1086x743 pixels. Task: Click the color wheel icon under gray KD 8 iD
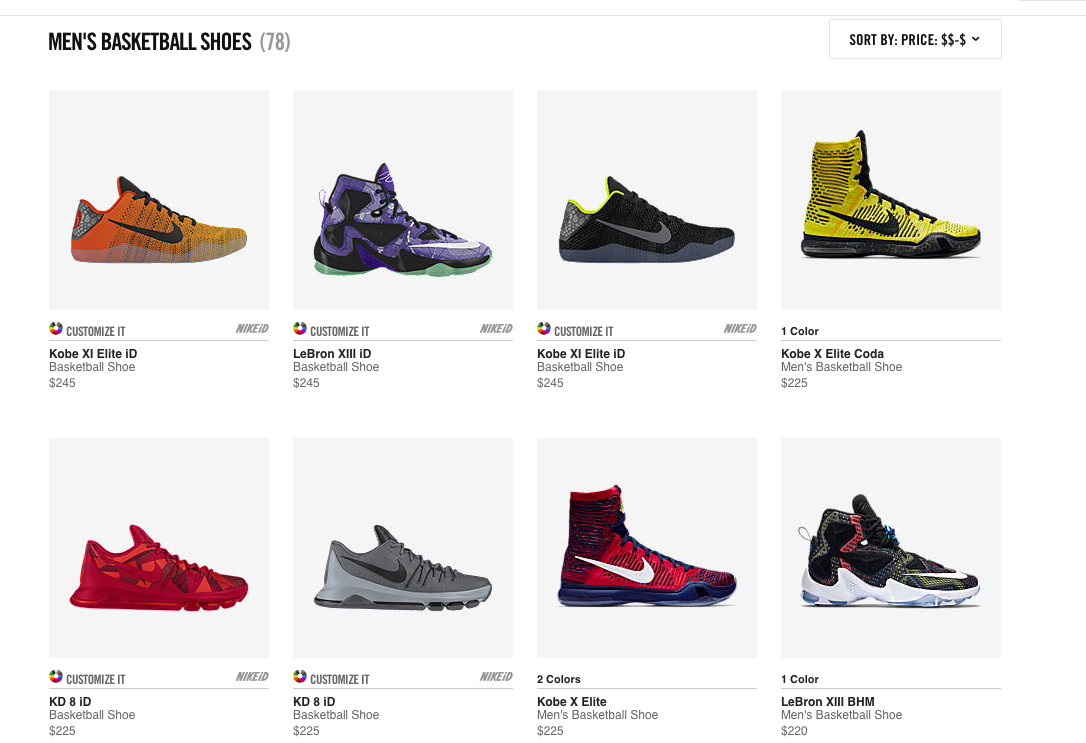300,677
